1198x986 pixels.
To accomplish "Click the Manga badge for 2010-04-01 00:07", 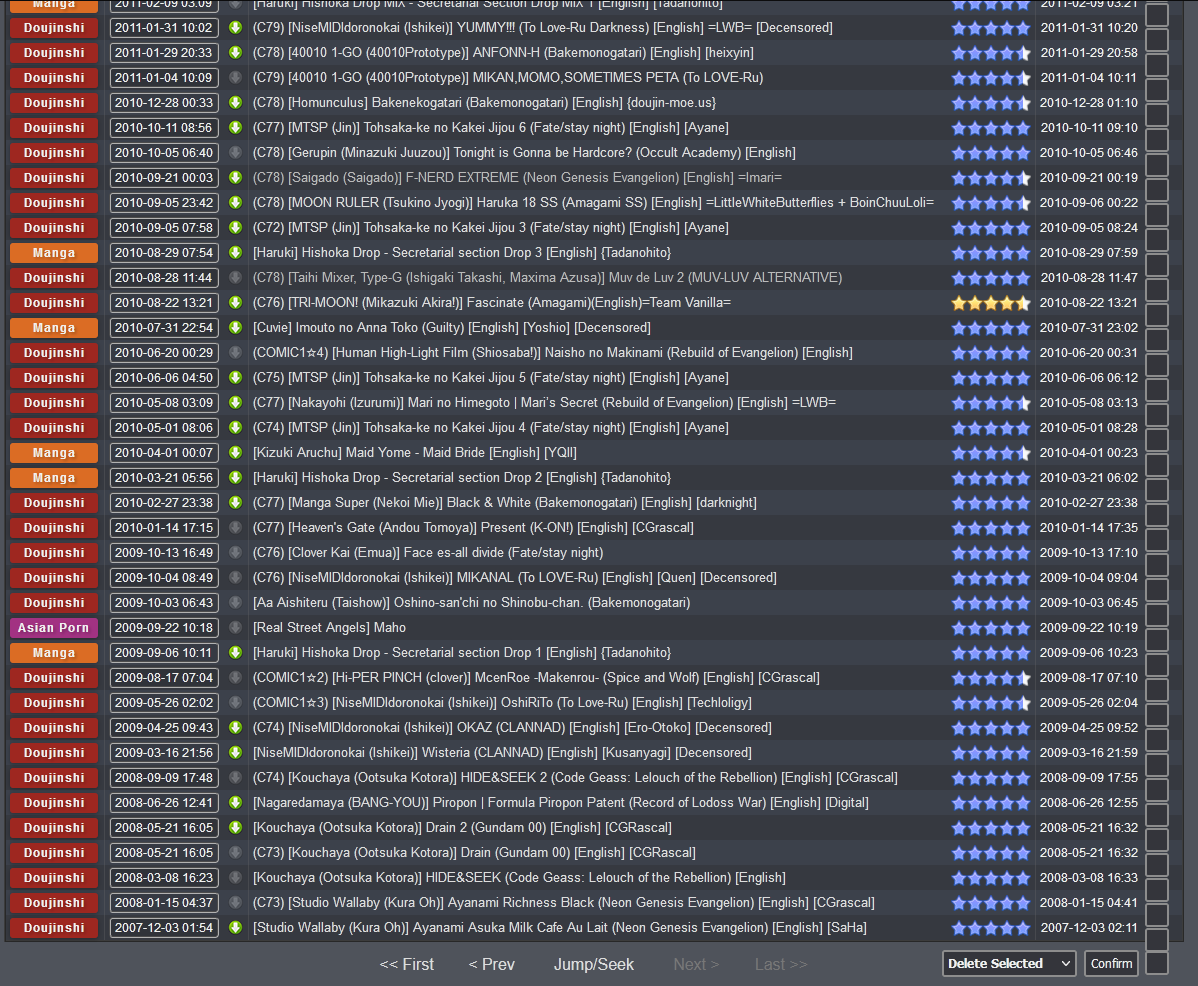I will tap(53, 453).
